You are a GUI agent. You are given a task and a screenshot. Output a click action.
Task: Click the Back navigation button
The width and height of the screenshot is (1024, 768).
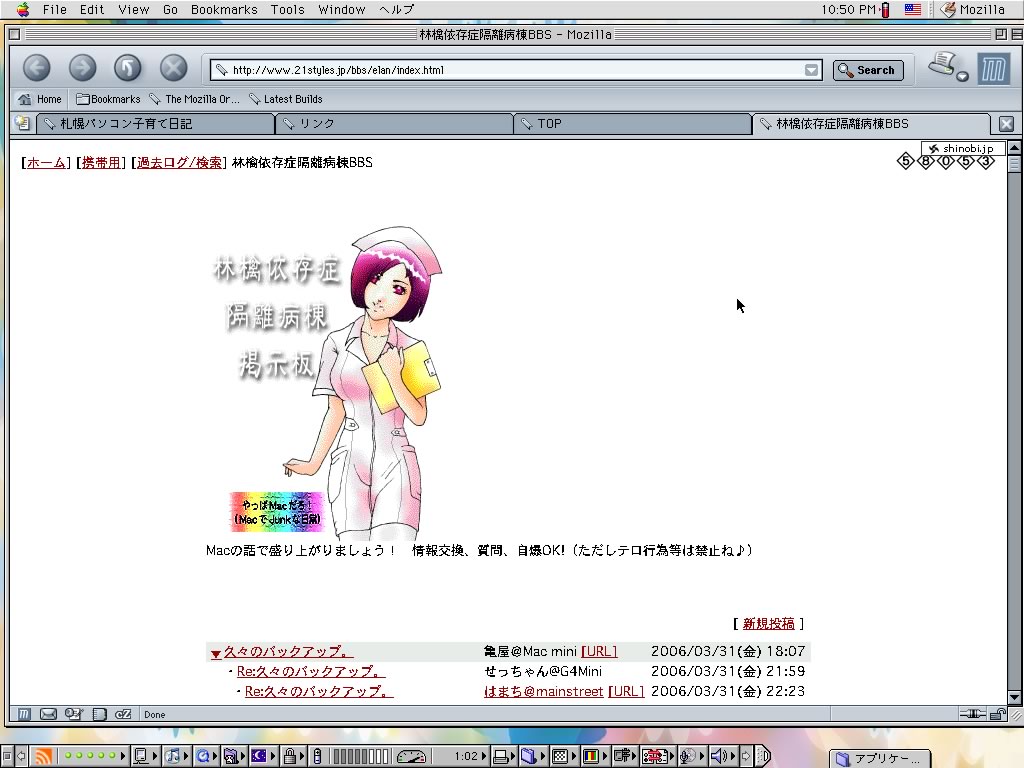point(37,68)
